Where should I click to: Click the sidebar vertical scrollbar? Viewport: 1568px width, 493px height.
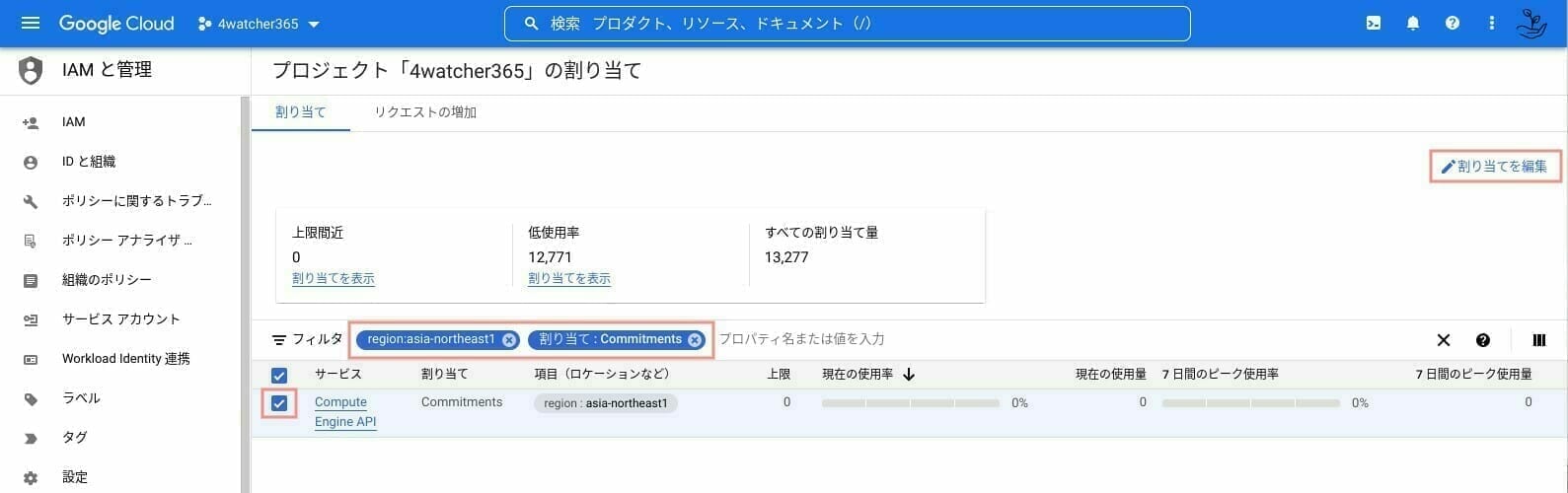(245, 294)
